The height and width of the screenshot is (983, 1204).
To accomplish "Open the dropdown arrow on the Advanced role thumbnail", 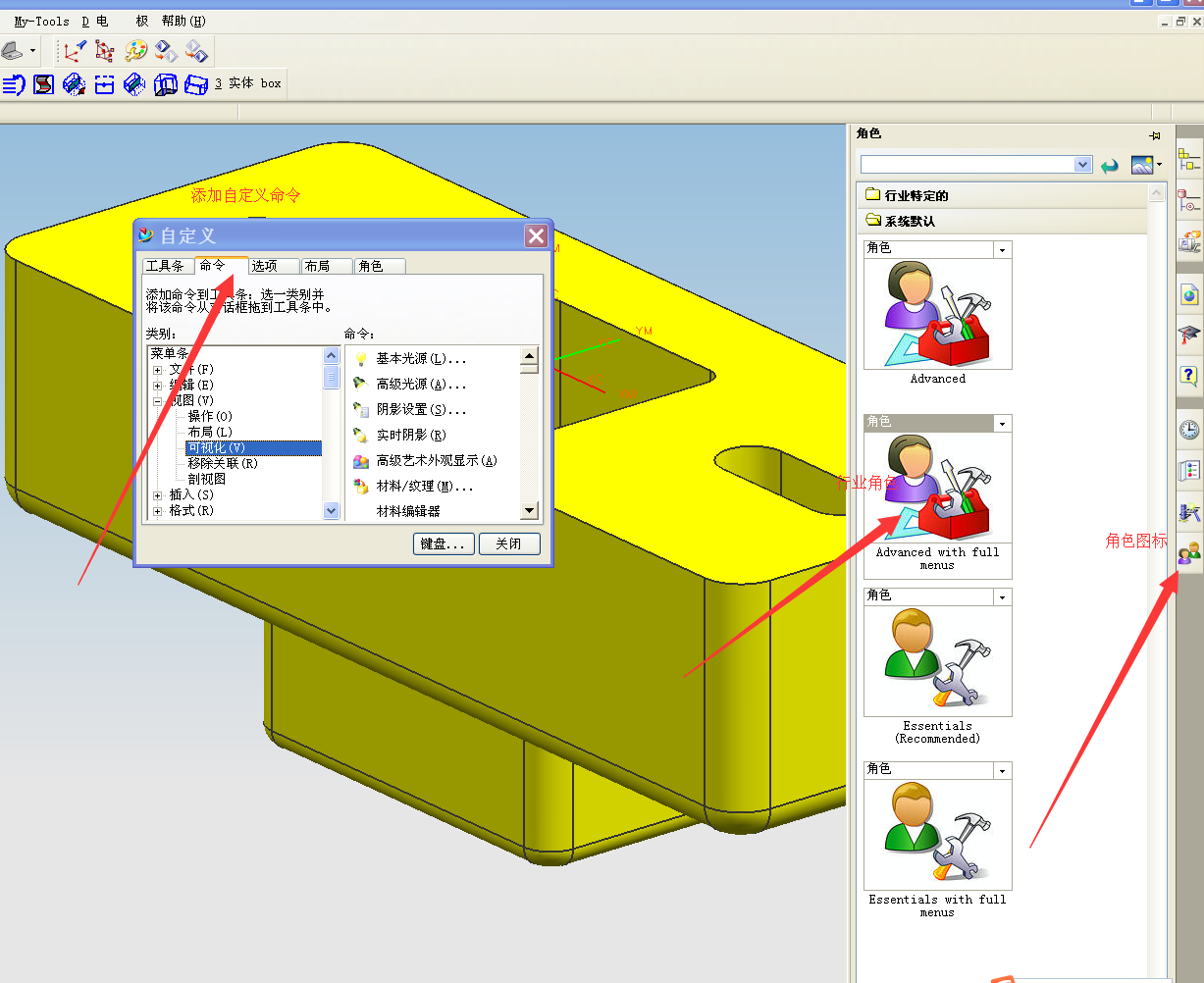I will point(1002,249).
